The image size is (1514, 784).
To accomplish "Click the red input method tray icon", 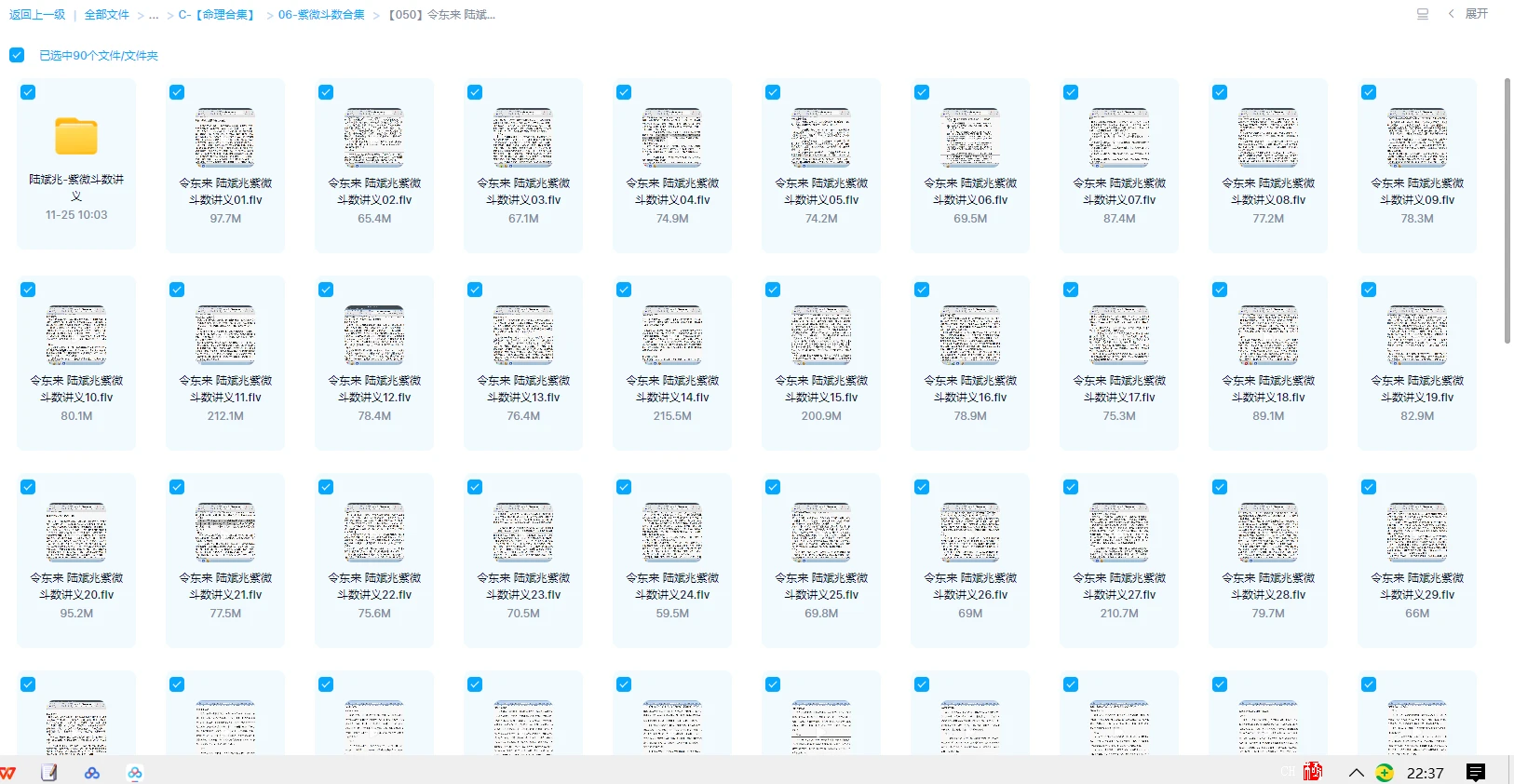I will 1313,772.
